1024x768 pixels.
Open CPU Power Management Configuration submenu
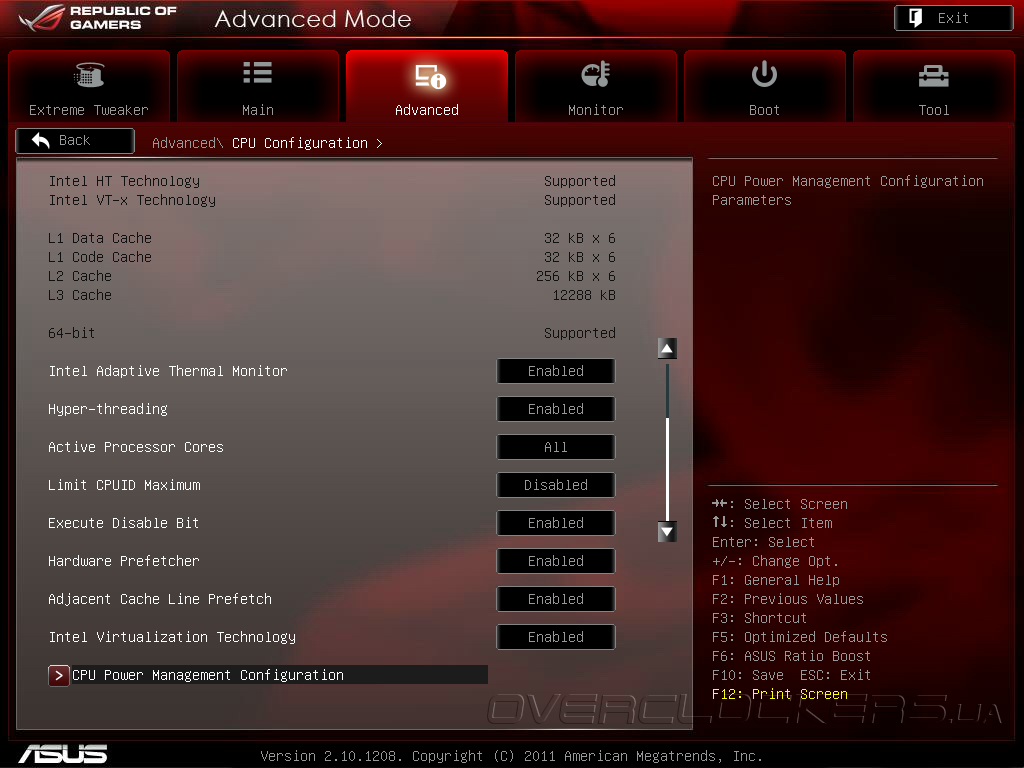268,675
